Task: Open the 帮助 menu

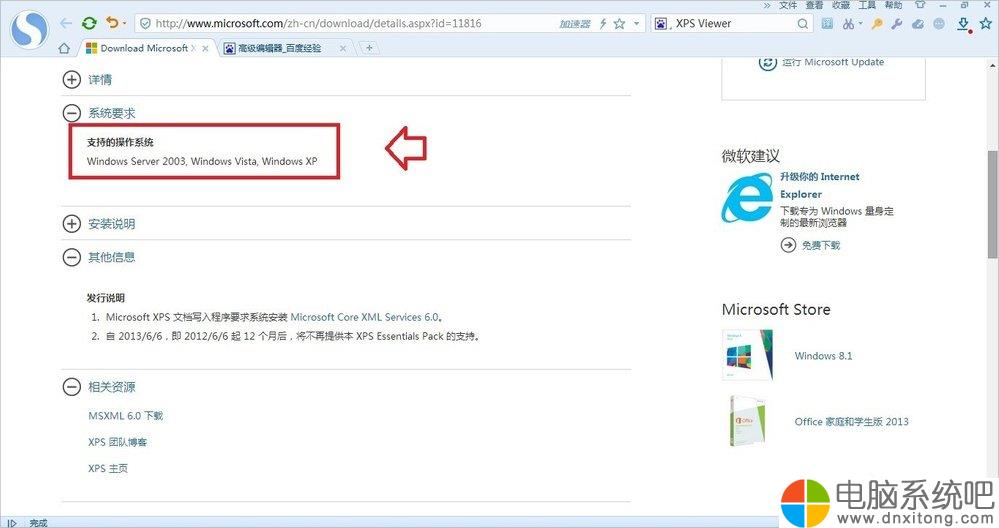Action: [893, 5]
